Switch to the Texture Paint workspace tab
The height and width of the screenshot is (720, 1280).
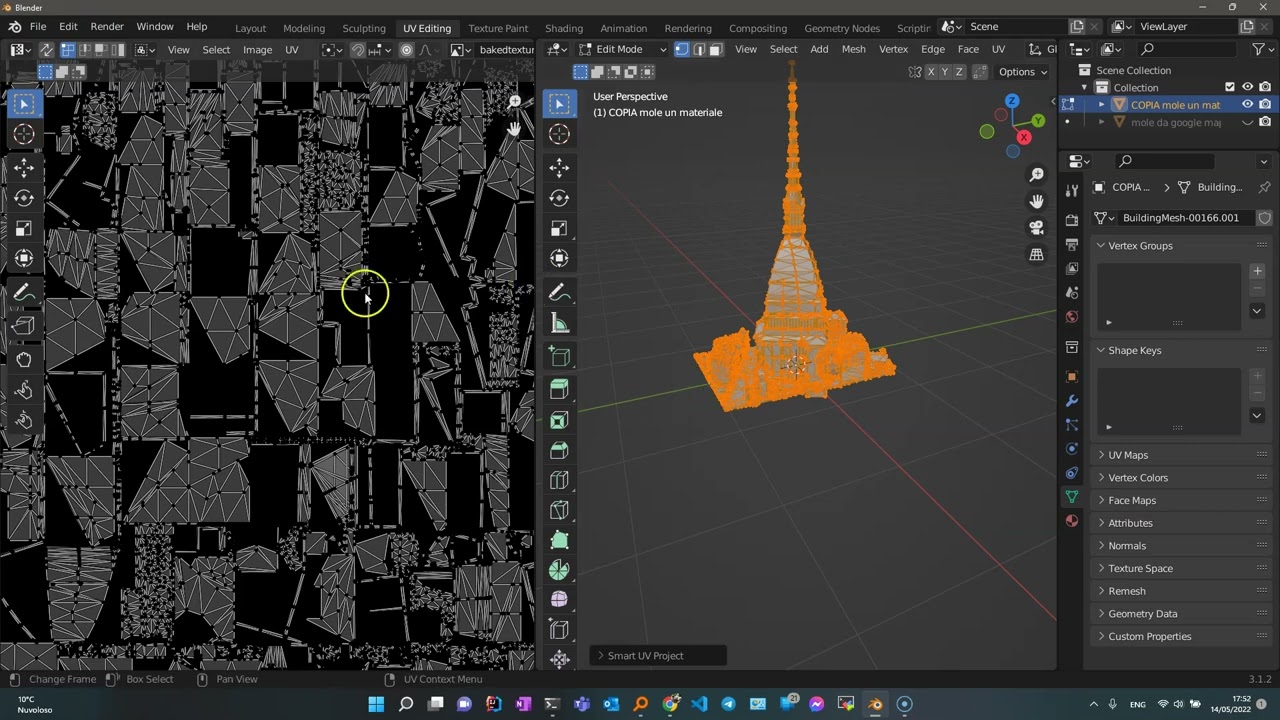point(498,28)
